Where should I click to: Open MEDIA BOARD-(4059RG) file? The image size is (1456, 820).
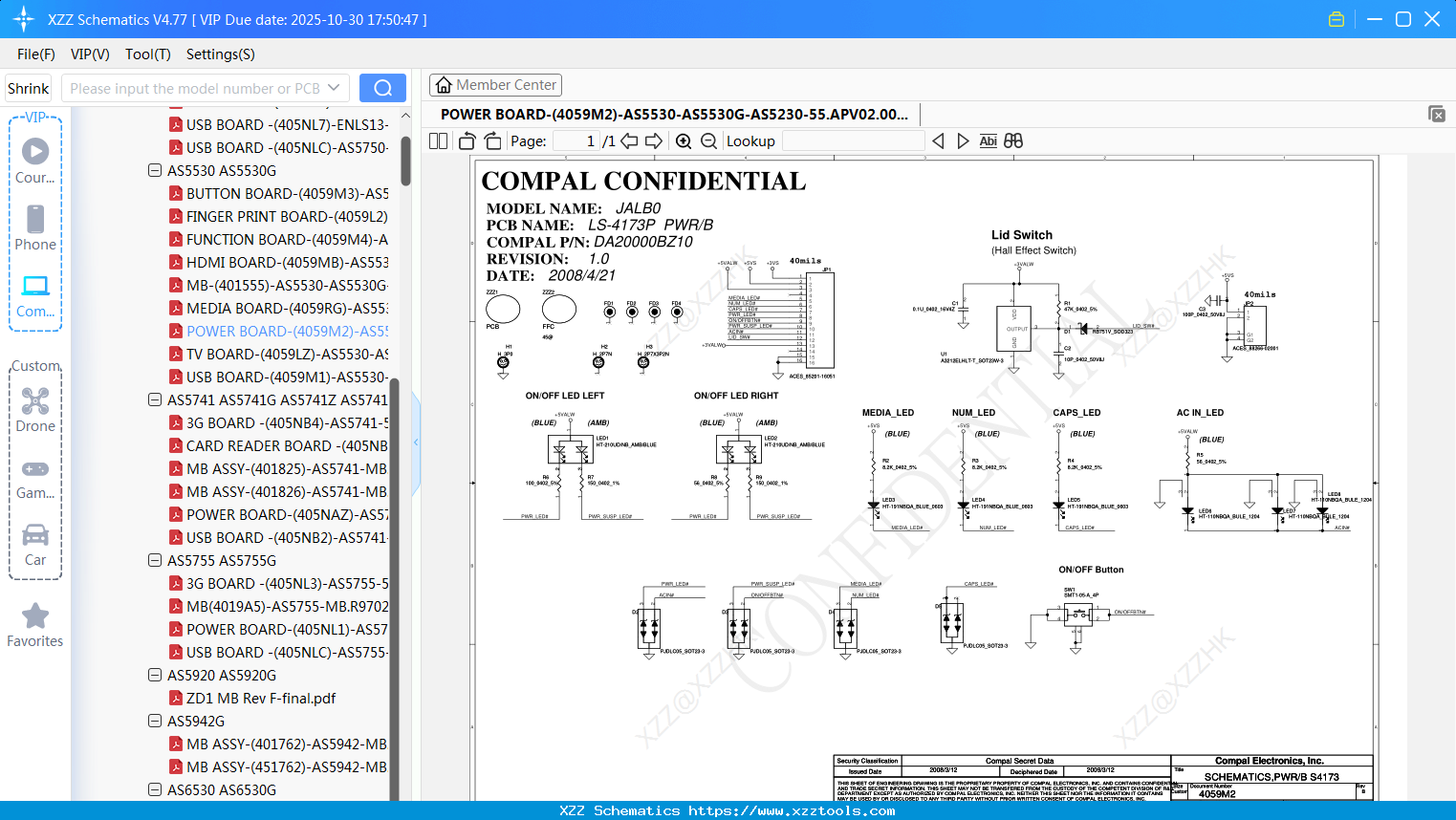pos(287,308)
